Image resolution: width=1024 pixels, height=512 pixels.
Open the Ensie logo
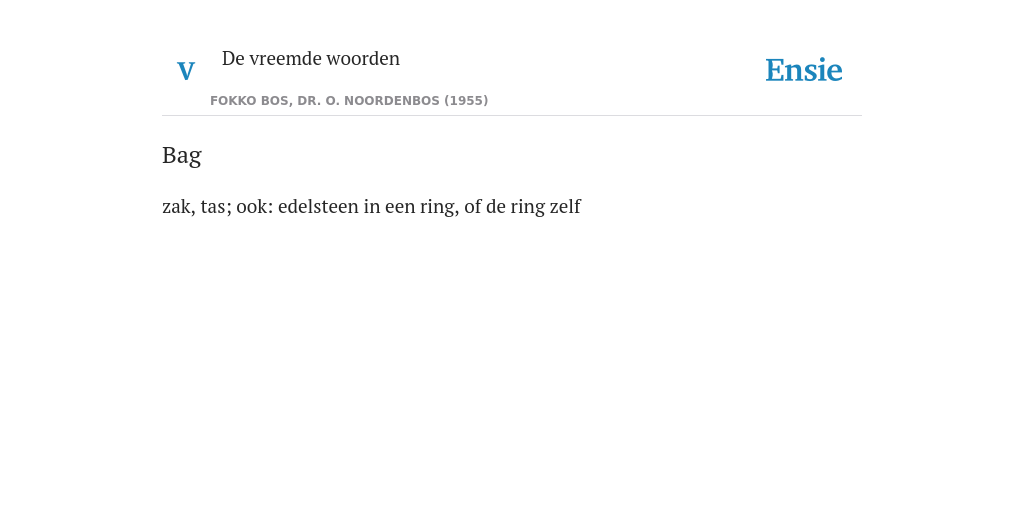coord(804,70)
